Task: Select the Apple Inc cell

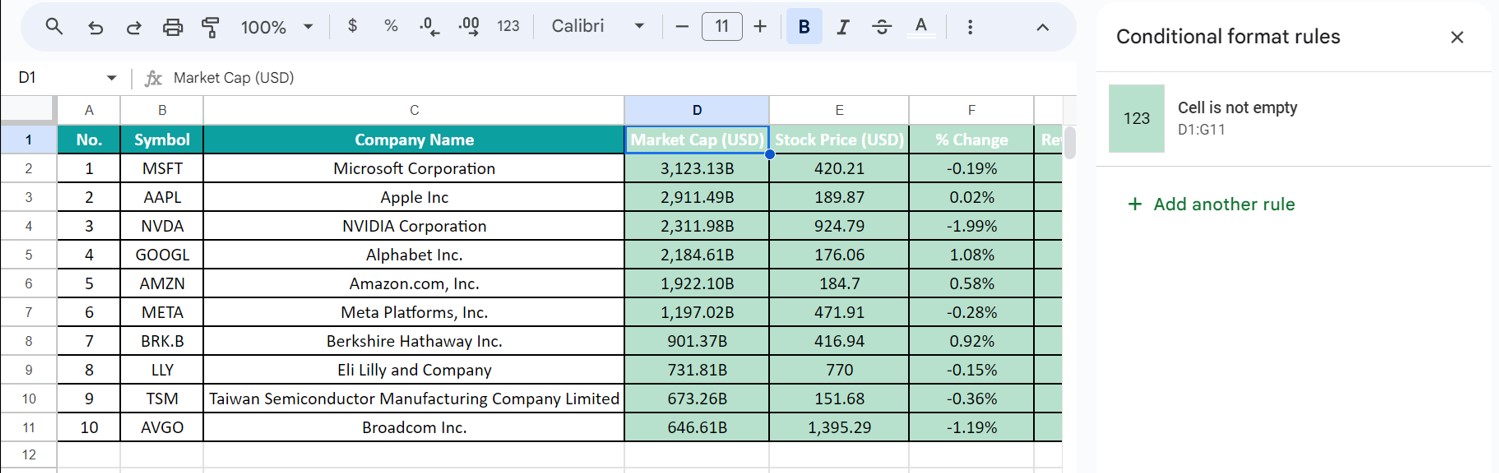Action: (414, 197)
